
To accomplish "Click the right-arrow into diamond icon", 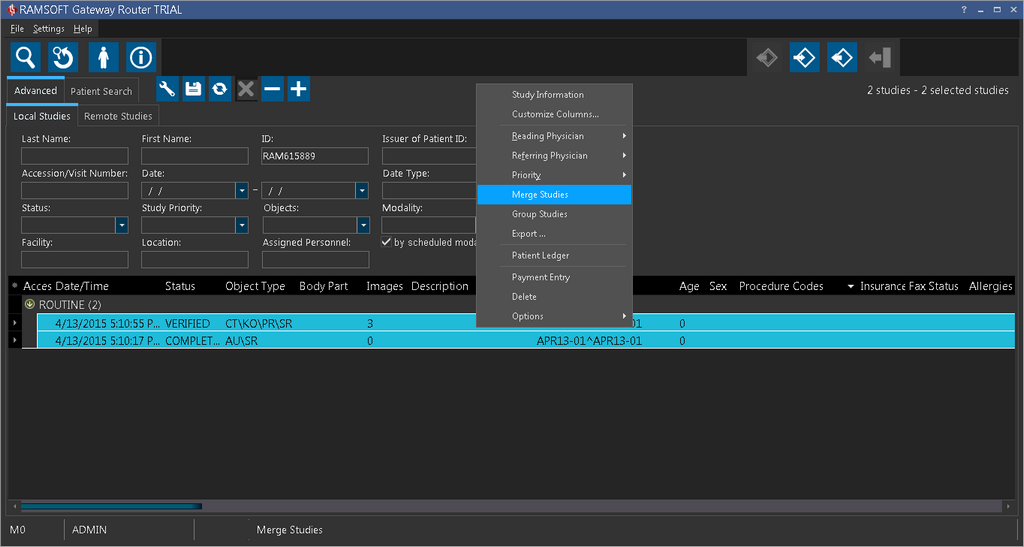I will point(804,58).
